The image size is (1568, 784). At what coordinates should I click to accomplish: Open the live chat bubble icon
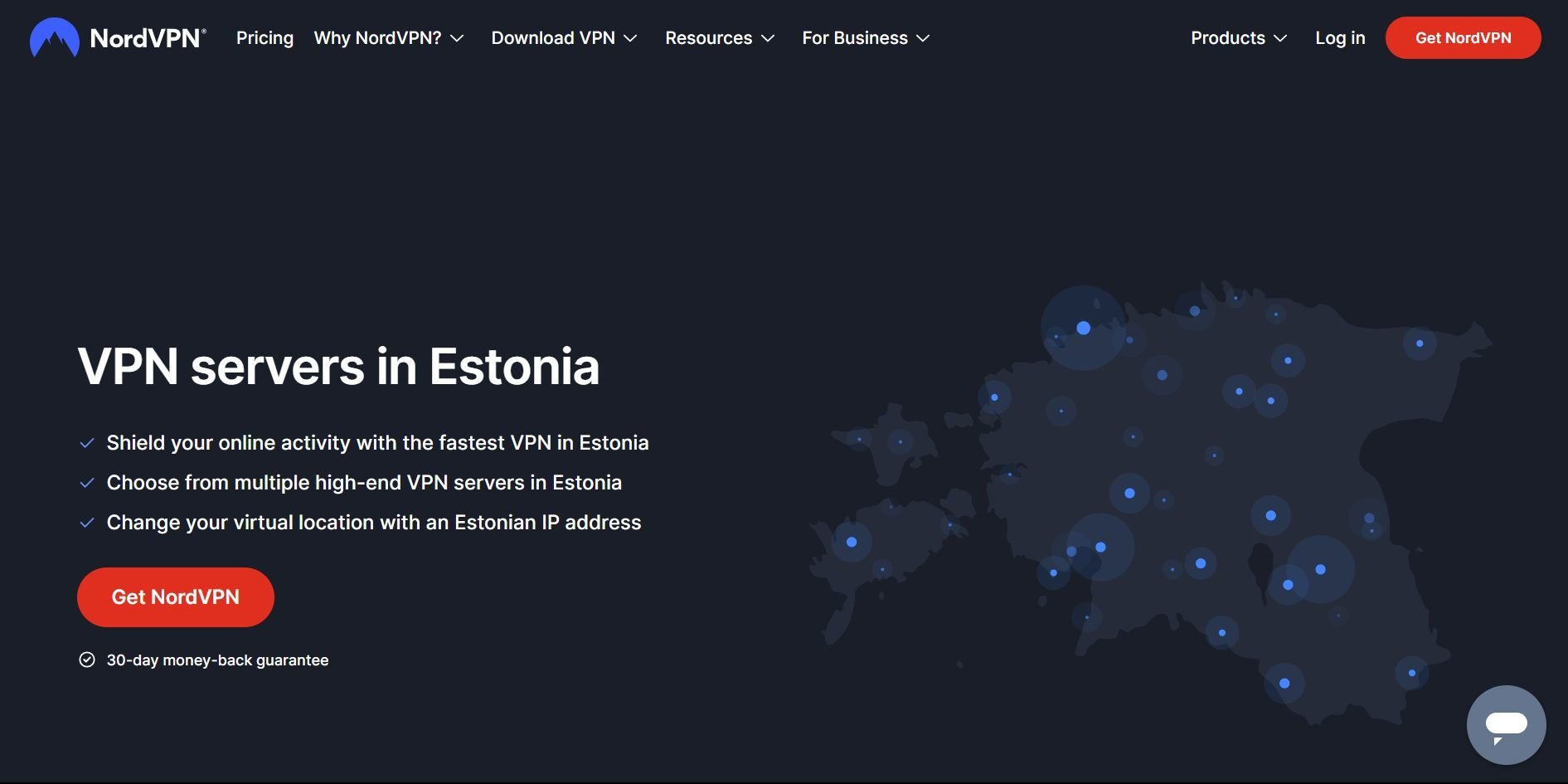click(x=1506, y=725)
